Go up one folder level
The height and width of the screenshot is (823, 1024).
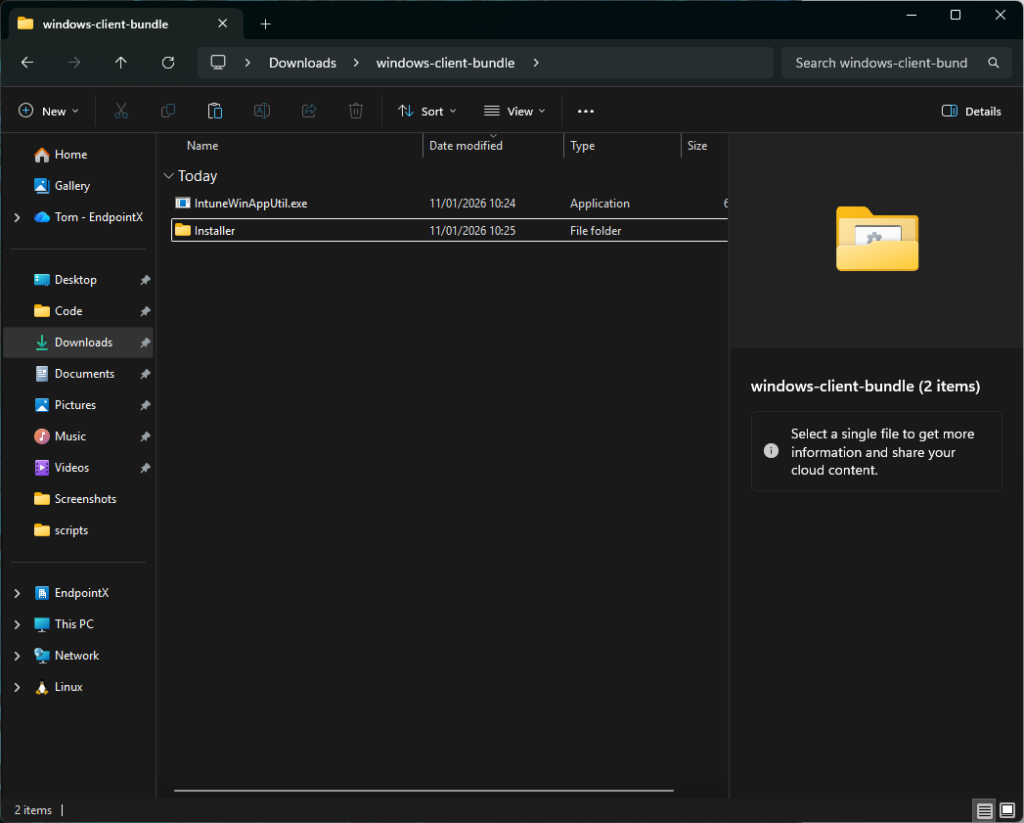[121, 63]
